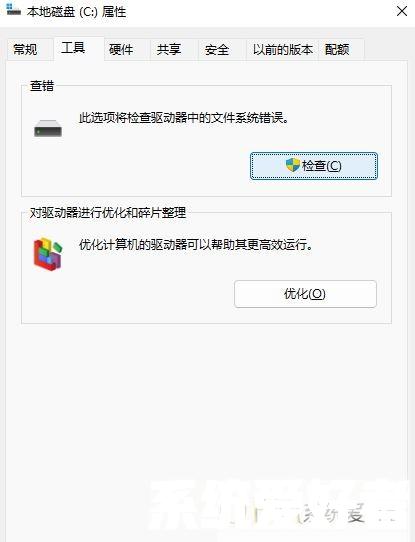Screen dimensions: 415x542
Task: Select the 工具 tab
Action: pos(73,48)
